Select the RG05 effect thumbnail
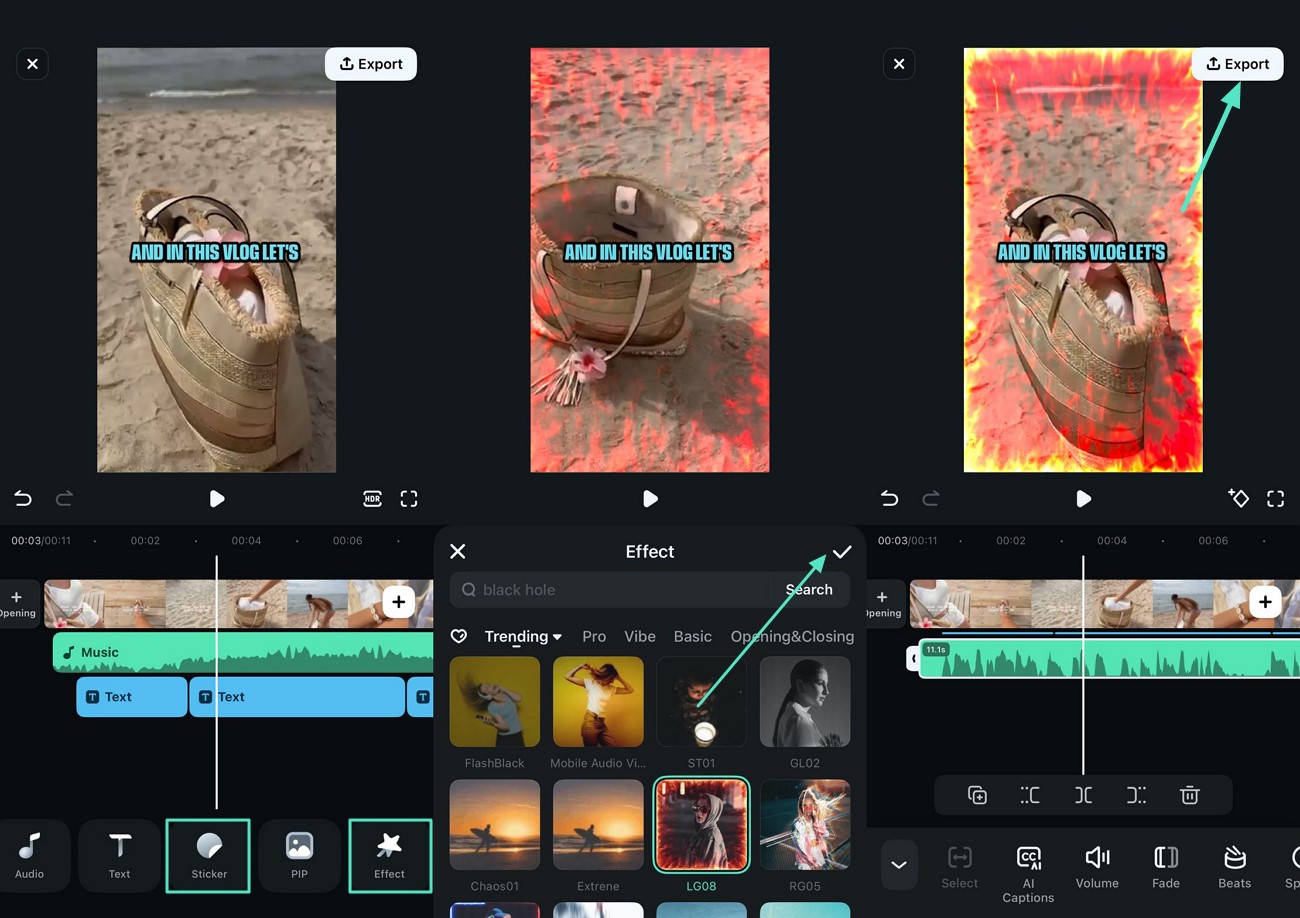The image size is (1300, 918). [805, 825]
